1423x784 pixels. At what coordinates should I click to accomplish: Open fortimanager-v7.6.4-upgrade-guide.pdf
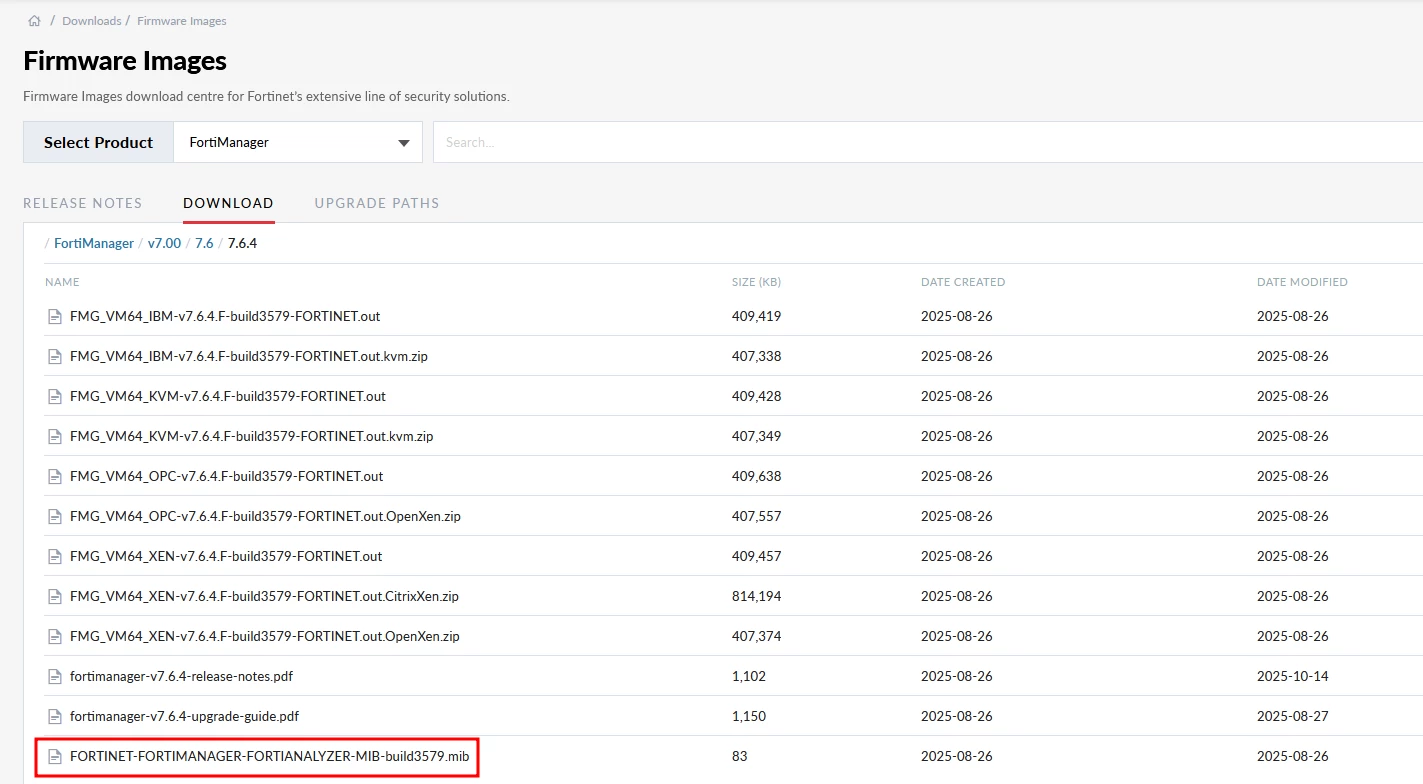[184, 716]
